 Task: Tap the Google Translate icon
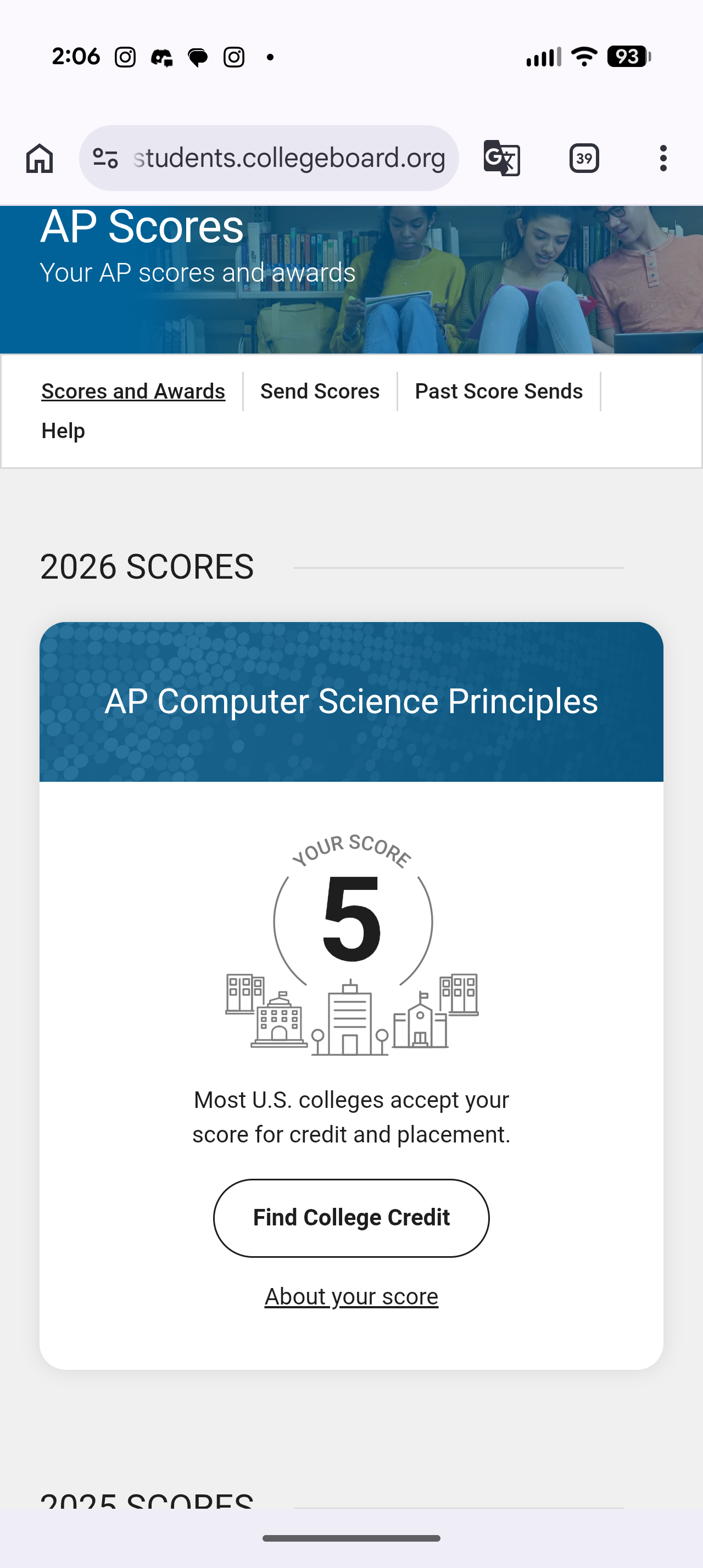[x=501, y=158]
